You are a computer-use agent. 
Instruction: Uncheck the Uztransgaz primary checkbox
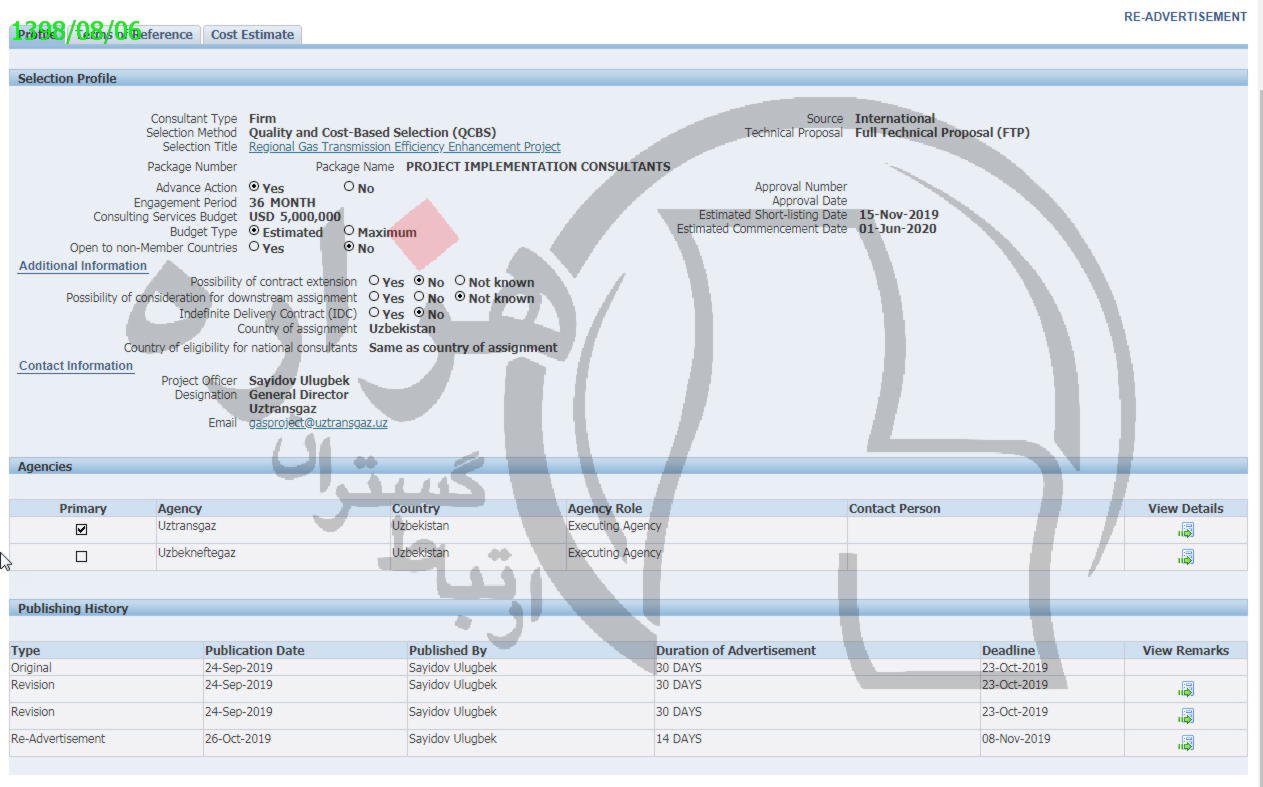(82, 530)
